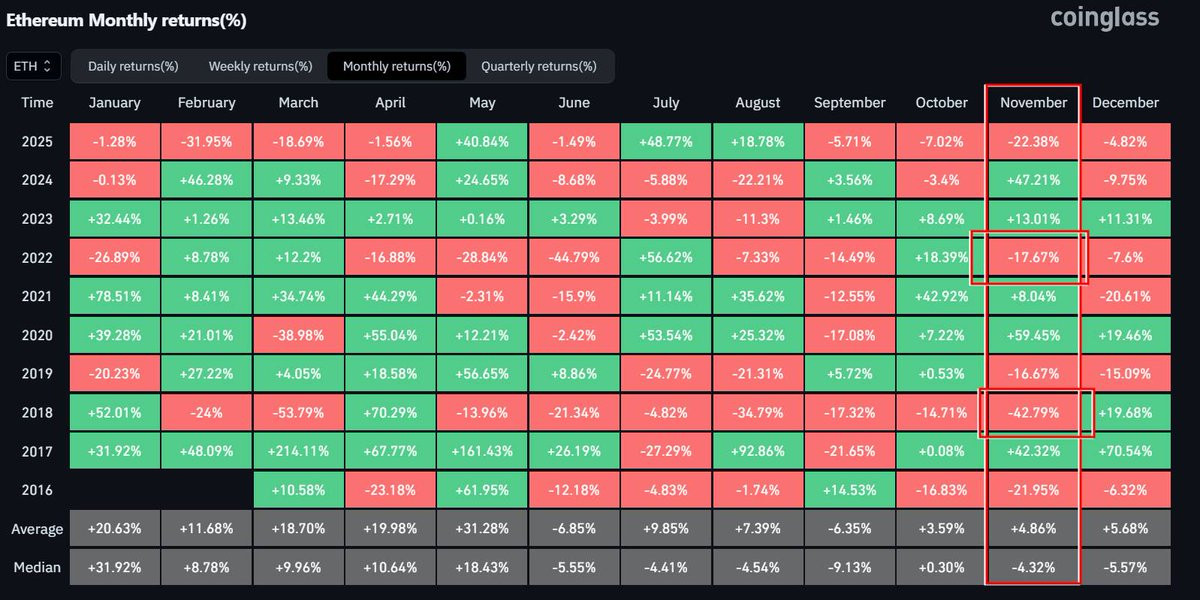Click the coinglass logo
The width and height of the screenshot is (1200, 600).
(x=1105, y=18)
